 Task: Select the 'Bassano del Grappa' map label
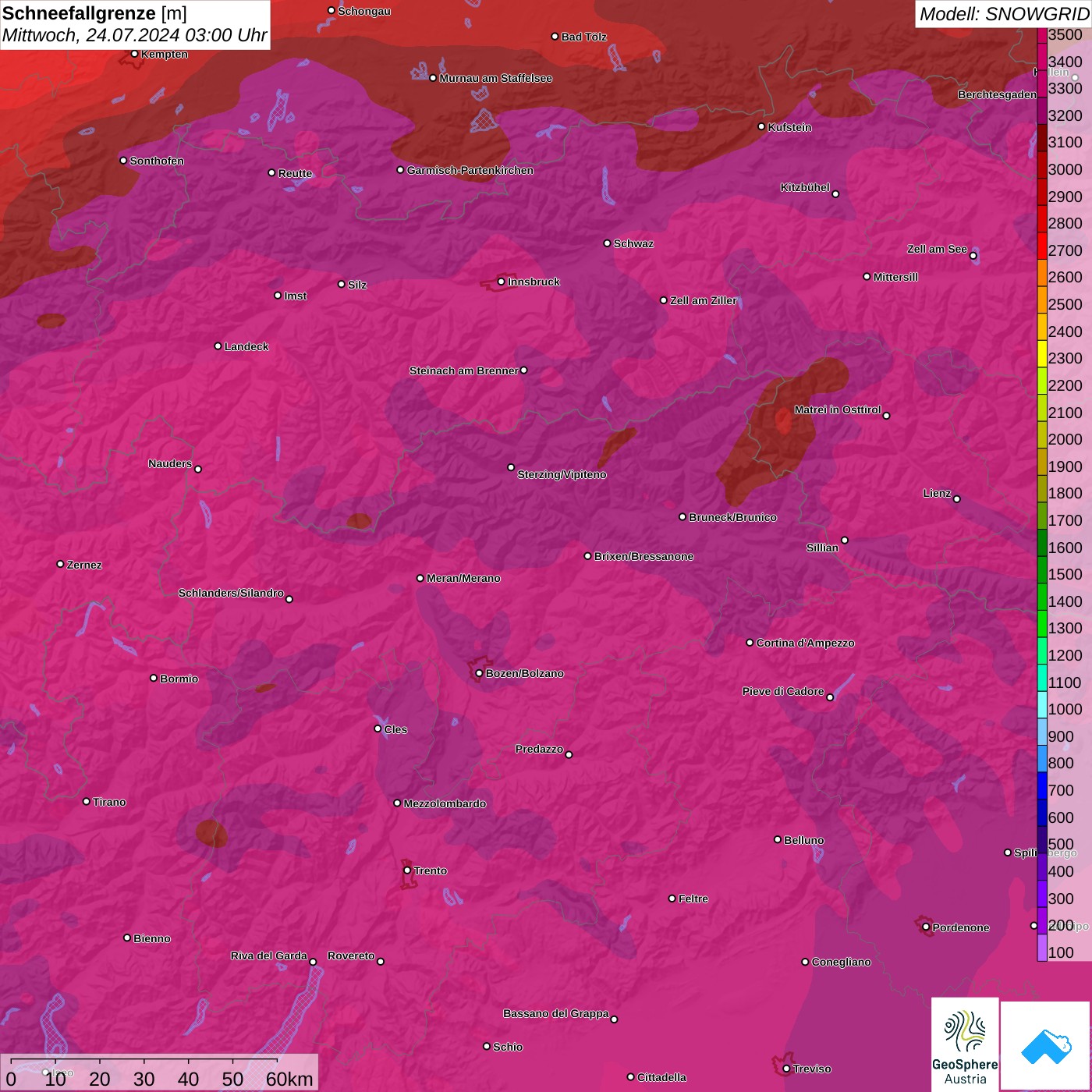[556, 1013]
